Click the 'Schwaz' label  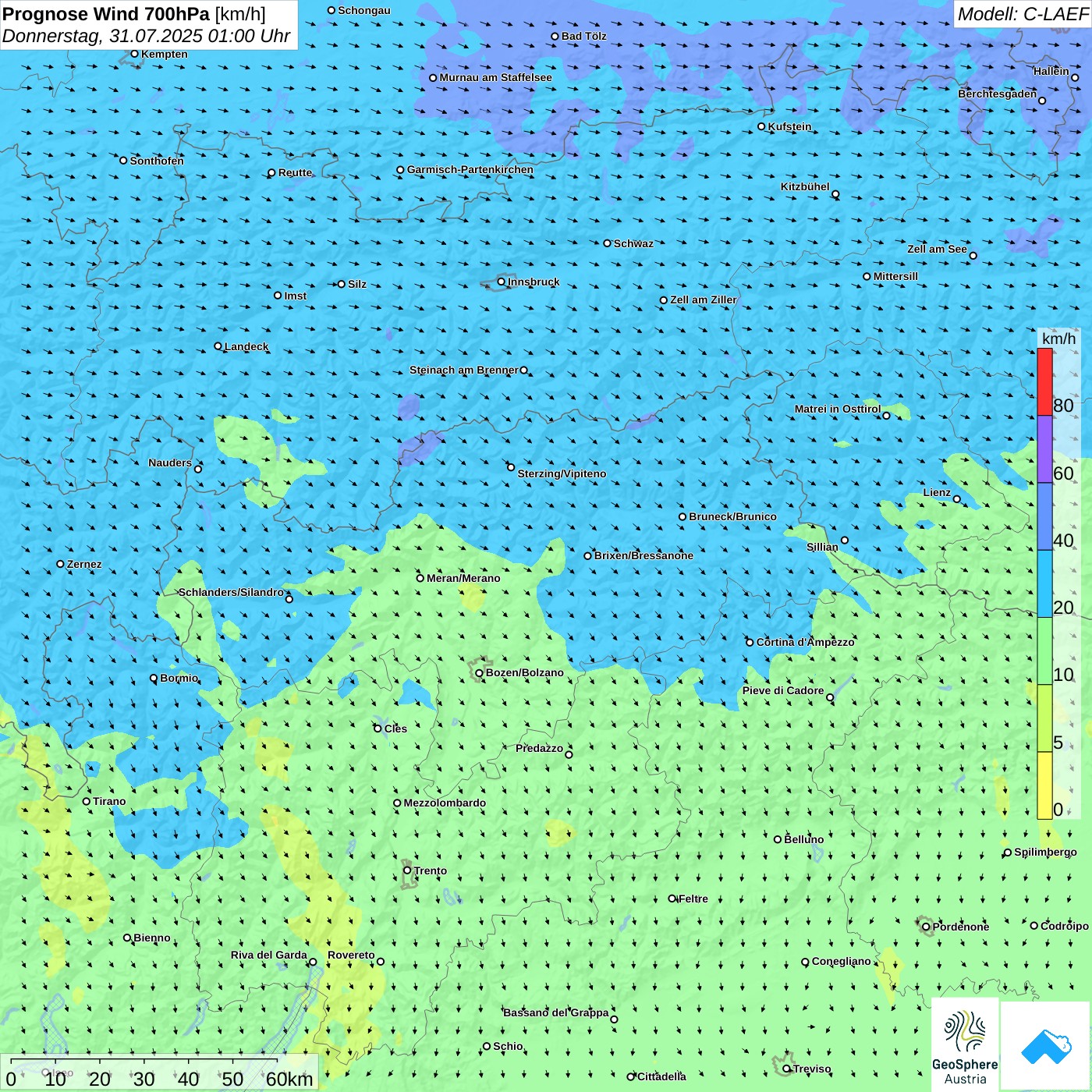pyautogui.click(x=633, y=243)
